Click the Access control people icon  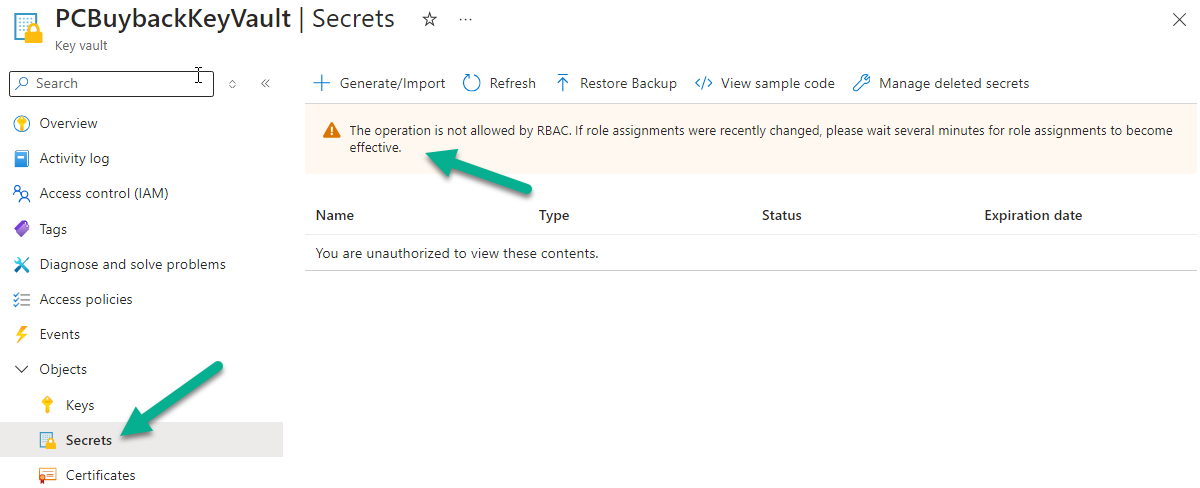click(x=22, y=194)
